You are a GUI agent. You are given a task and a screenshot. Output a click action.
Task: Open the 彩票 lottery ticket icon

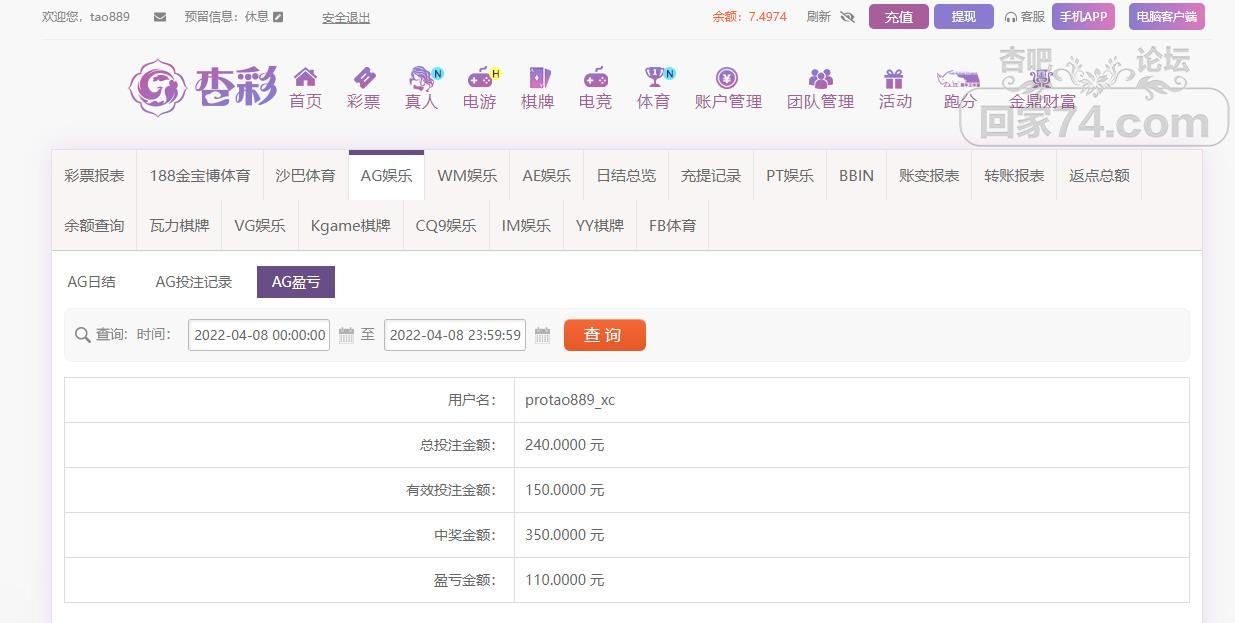click(x=364, y=78)
